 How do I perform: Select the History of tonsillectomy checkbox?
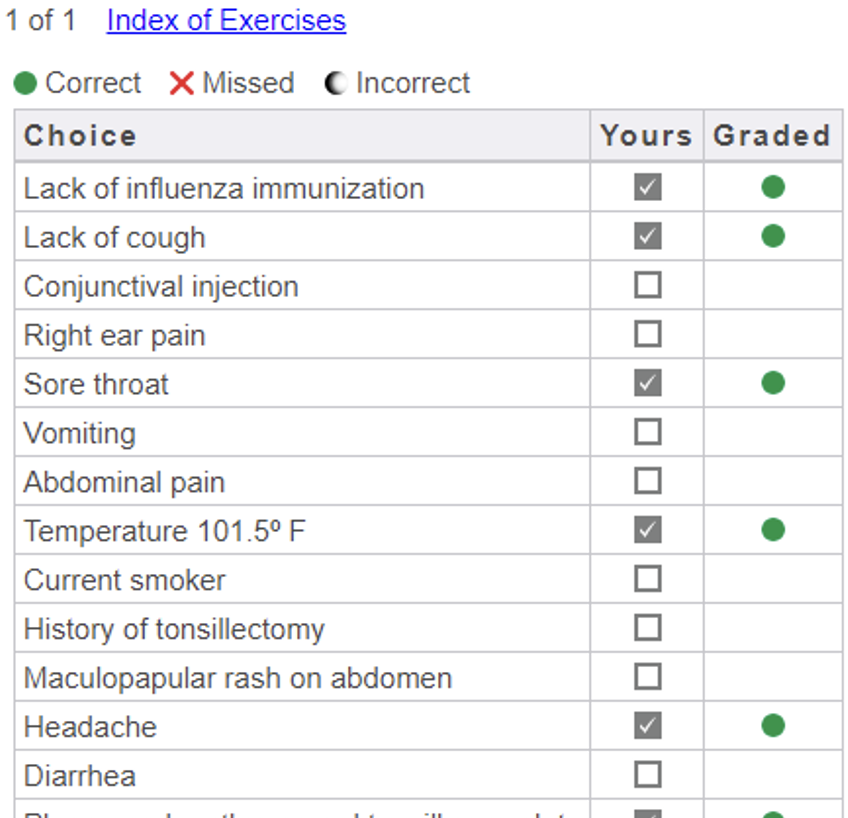647,628
